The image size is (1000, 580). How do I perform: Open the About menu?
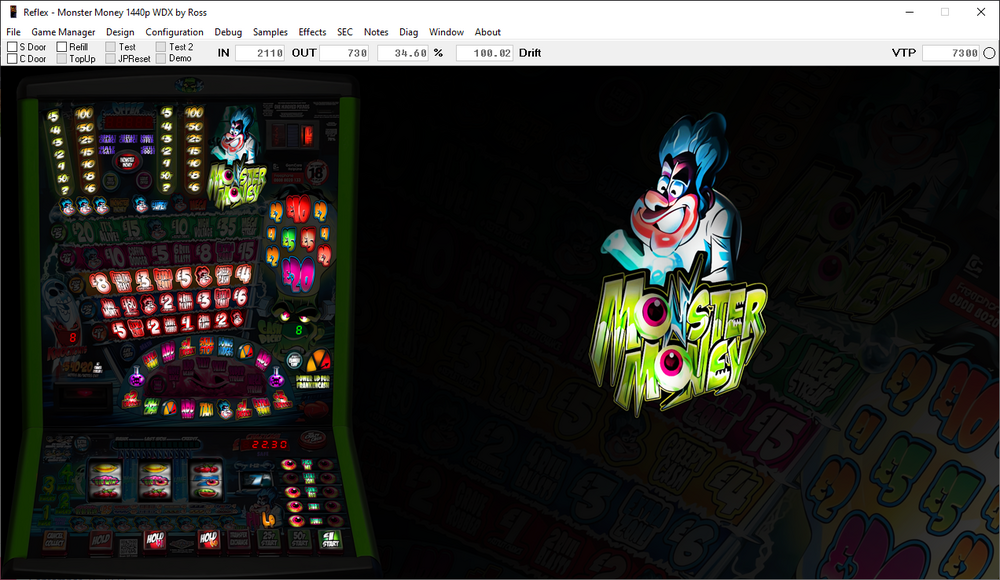coord(487,32)
